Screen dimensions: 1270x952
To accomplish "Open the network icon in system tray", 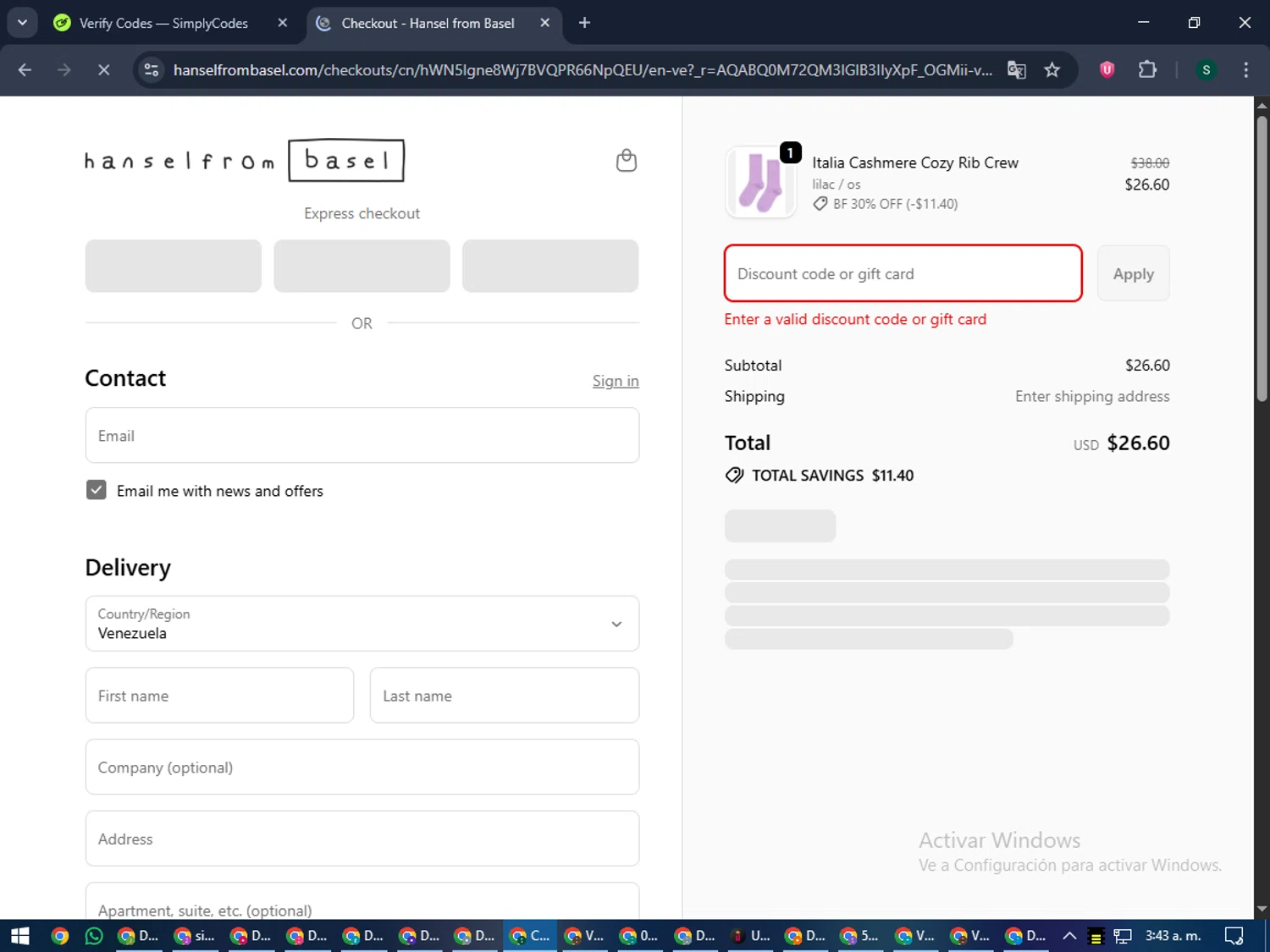I will 1123,936.
